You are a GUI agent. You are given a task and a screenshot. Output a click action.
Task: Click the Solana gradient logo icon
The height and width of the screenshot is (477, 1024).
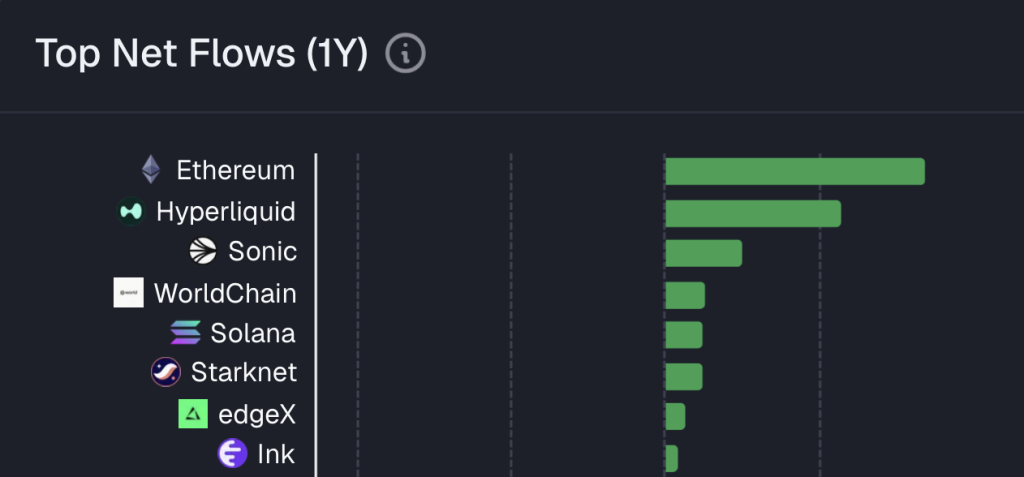pyautogui.click(x=185, y=333)
